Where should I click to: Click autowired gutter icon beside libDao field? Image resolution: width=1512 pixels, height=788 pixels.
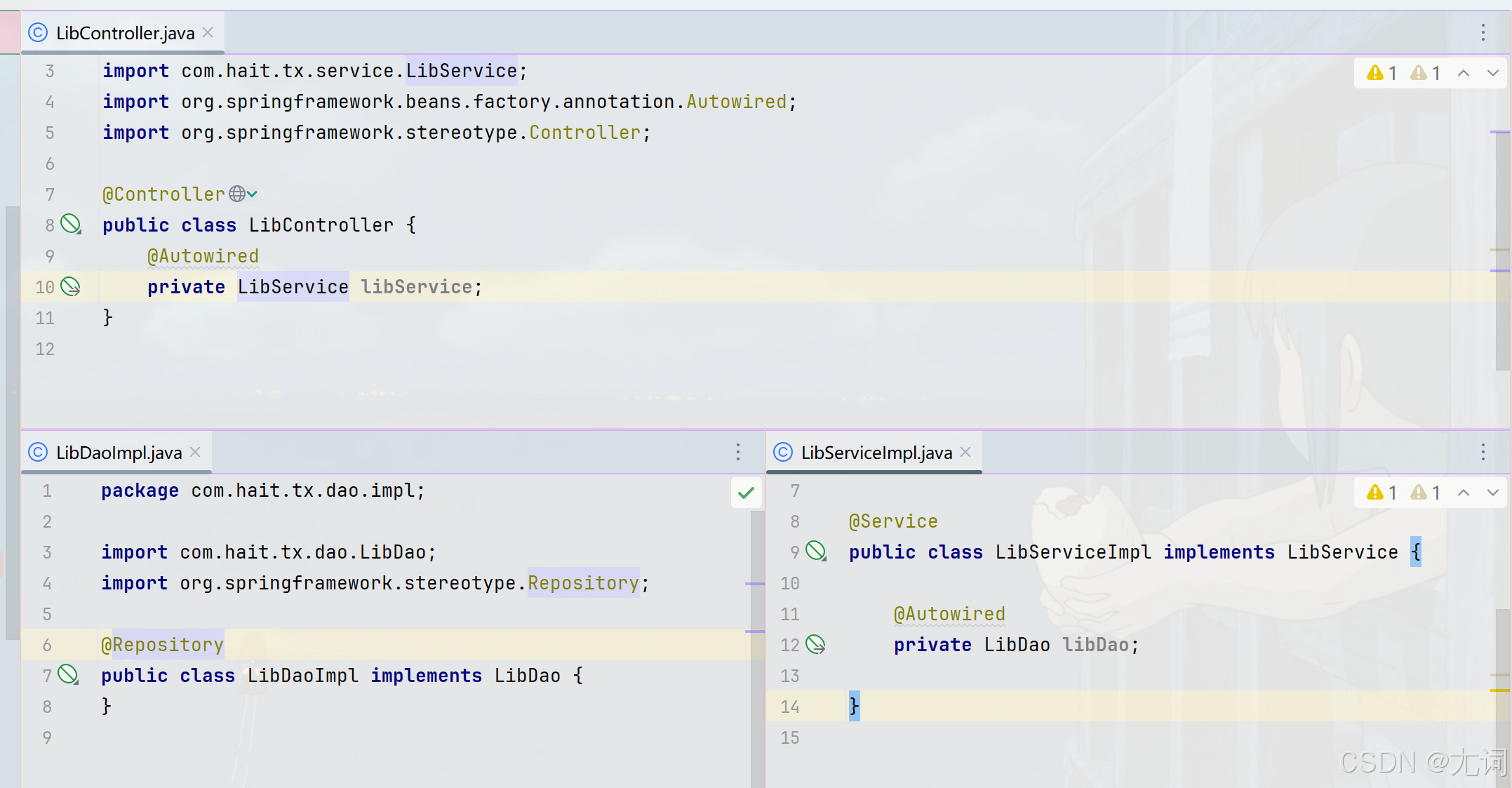[815, 644]
